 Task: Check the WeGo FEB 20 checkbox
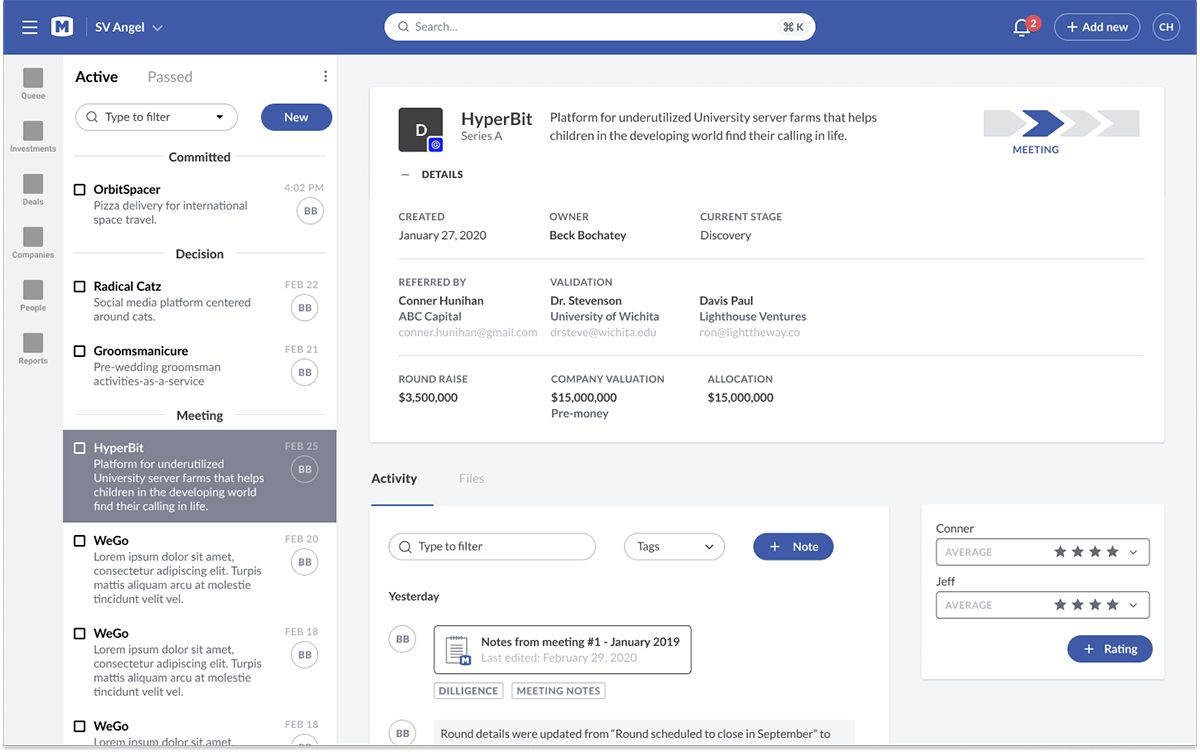(80, 541)
